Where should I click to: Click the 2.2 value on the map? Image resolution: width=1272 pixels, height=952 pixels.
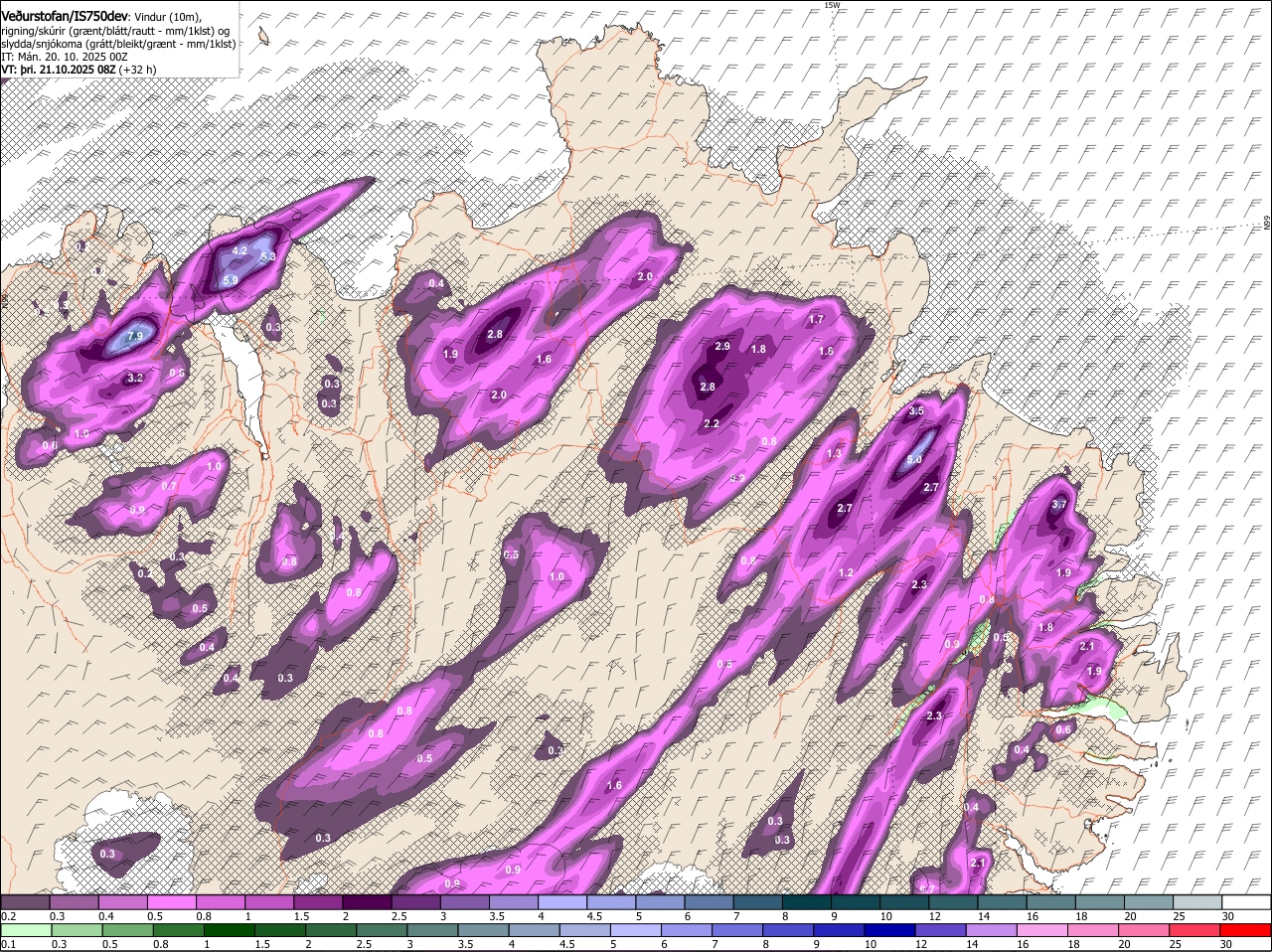(712, 424)
